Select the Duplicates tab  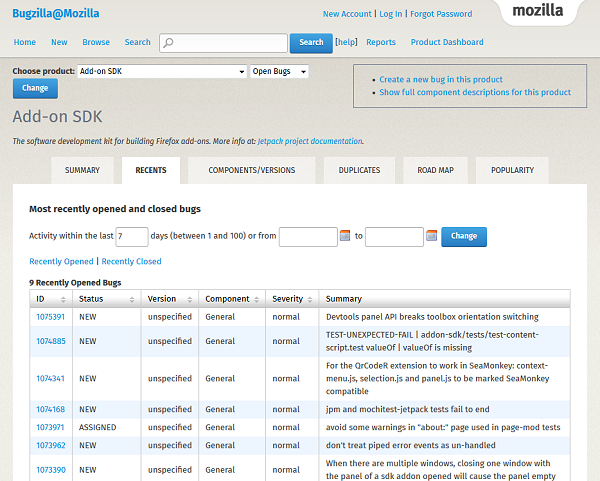coord(359,171)
